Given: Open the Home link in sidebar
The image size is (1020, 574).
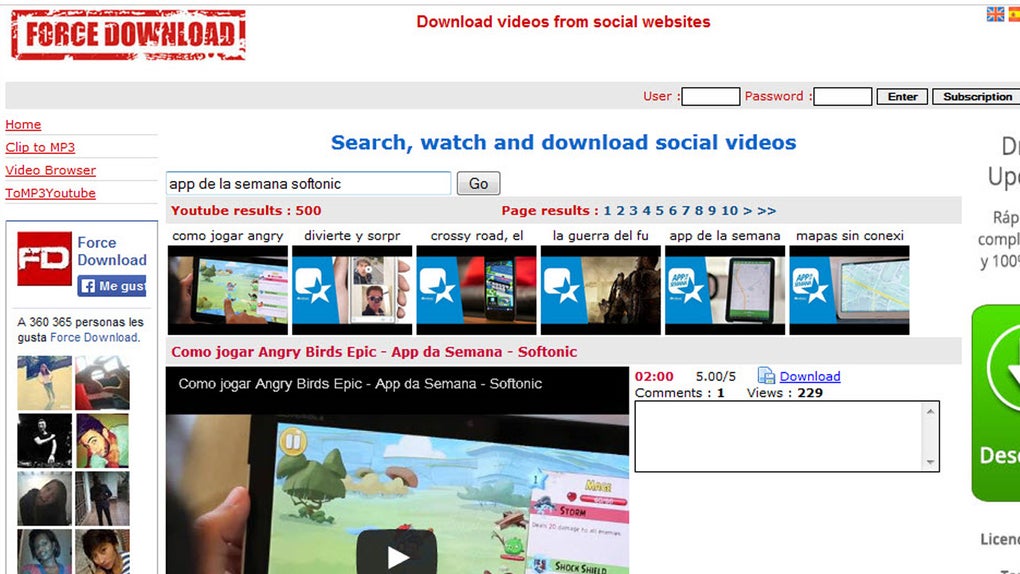Looking at the screenshot, I should click(23, 124).
